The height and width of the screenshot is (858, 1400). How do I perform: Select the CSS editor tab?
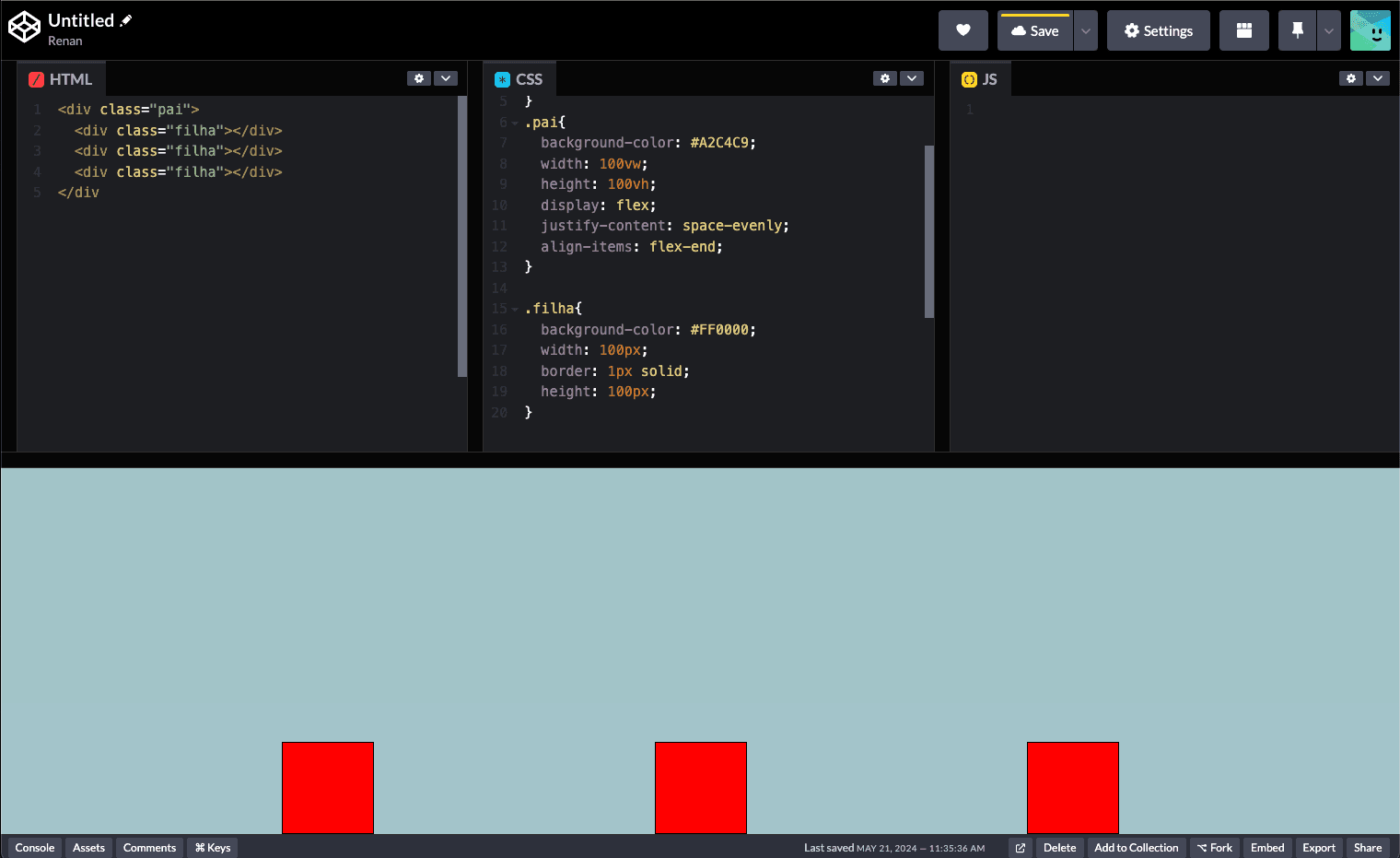tap(519, 79)
